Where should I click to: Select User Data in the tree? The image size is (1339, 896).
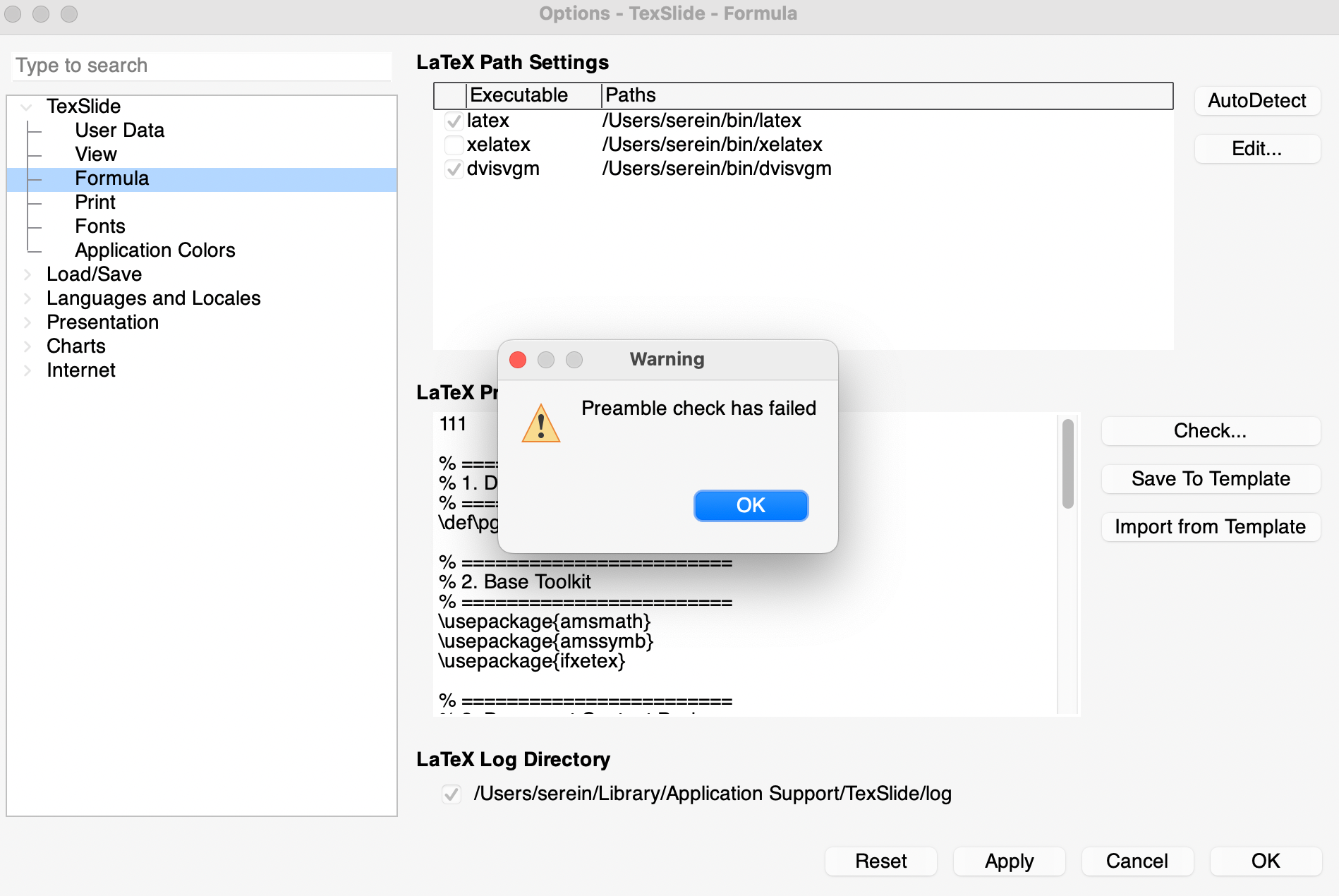click(x=120, y=131)
